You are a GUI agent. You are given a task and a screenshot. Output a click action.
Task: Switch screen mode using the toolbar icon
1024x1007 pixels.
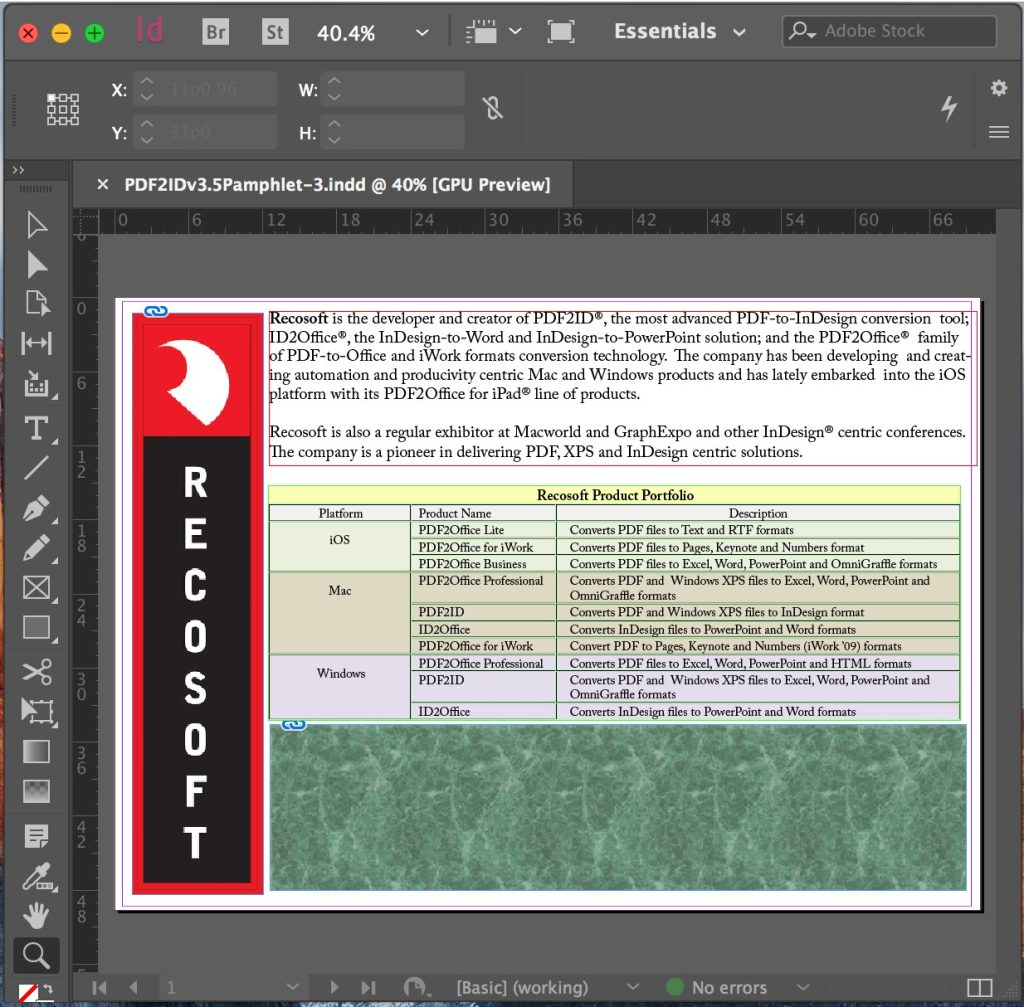coord(560,31)
